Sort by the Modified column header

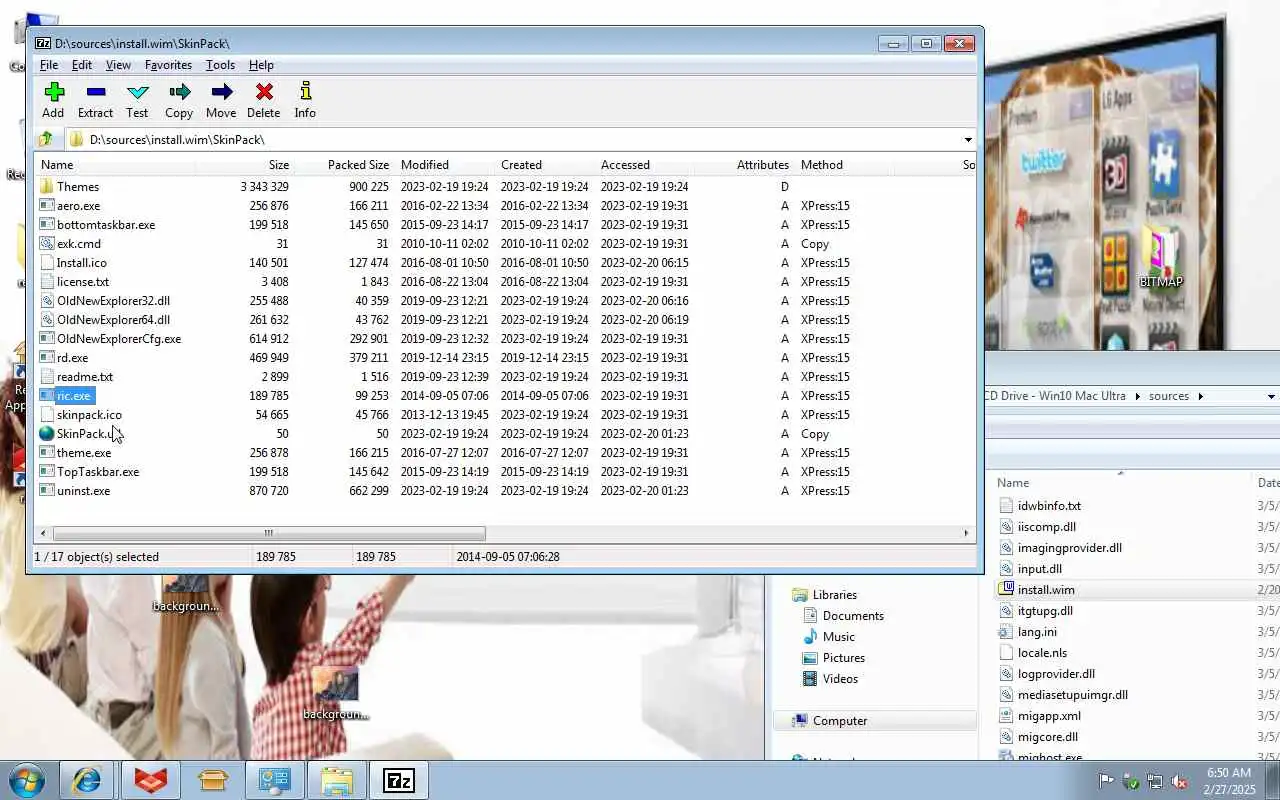445,165
